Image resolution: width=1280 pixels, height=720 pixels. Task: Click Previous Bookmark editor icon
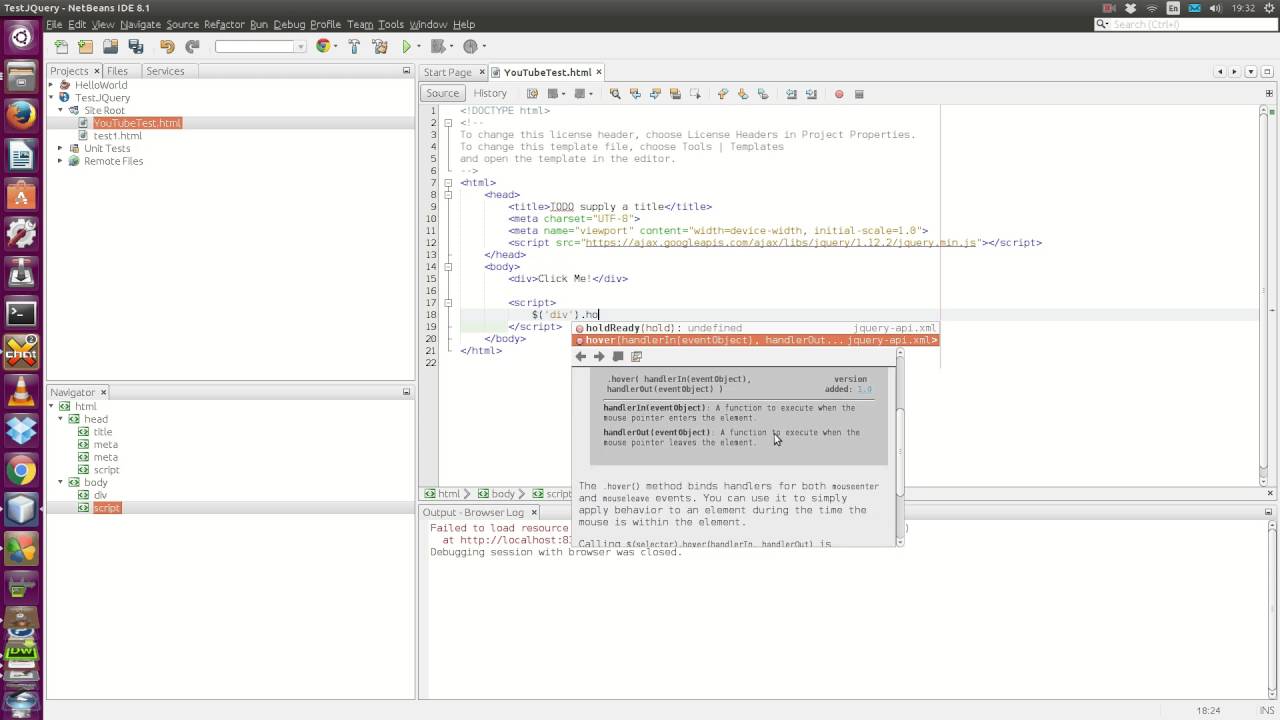point(722,94)
